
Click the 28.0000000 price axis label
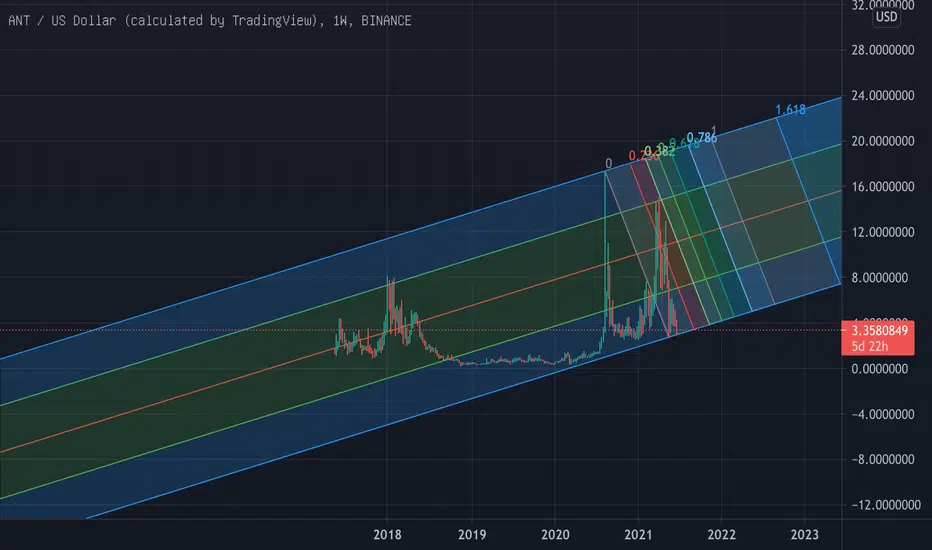pyautogui.click(x=883, y=50)
